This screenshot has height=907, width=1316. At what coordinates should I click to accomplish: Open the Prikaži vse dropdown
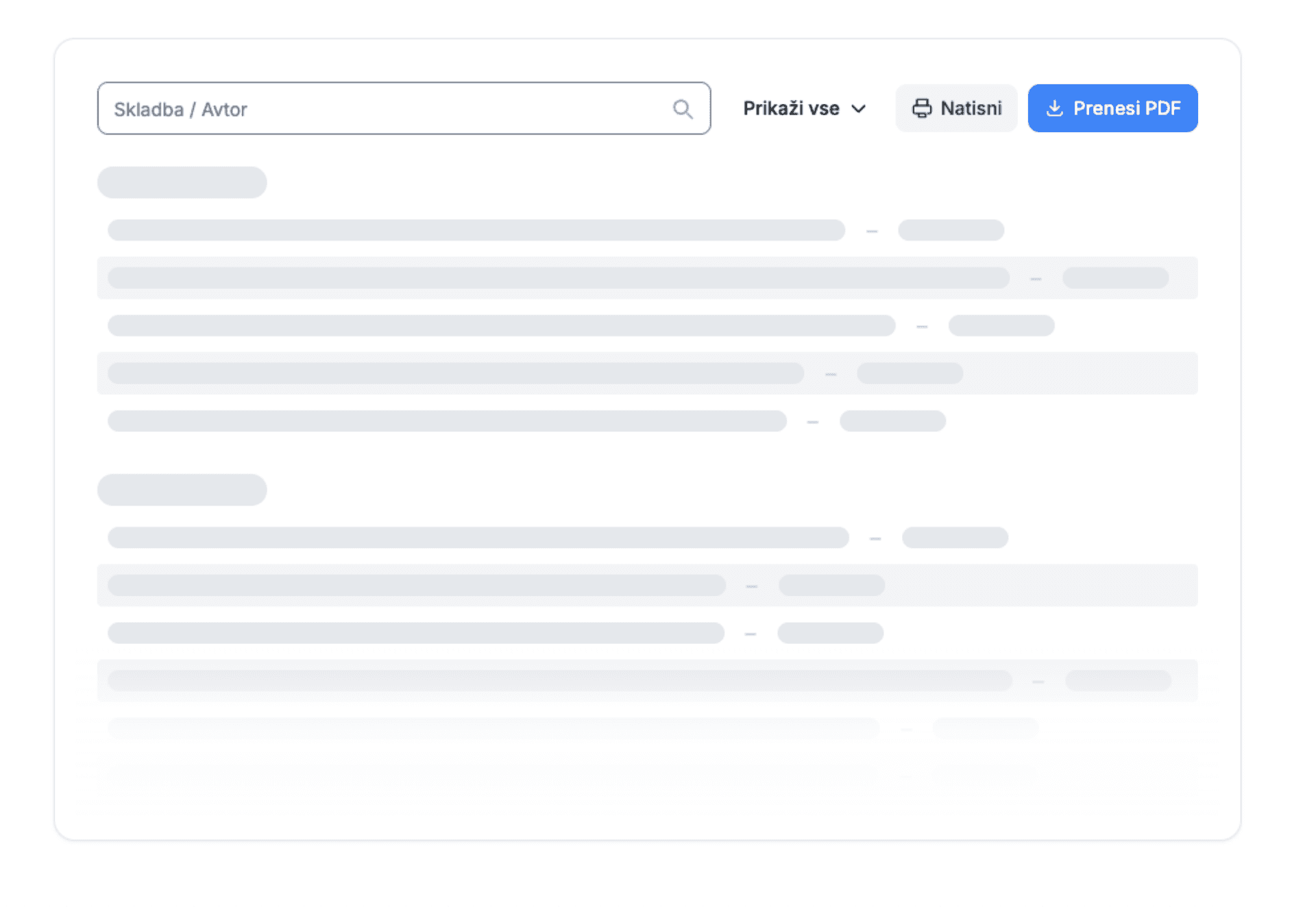pos(804,108)
